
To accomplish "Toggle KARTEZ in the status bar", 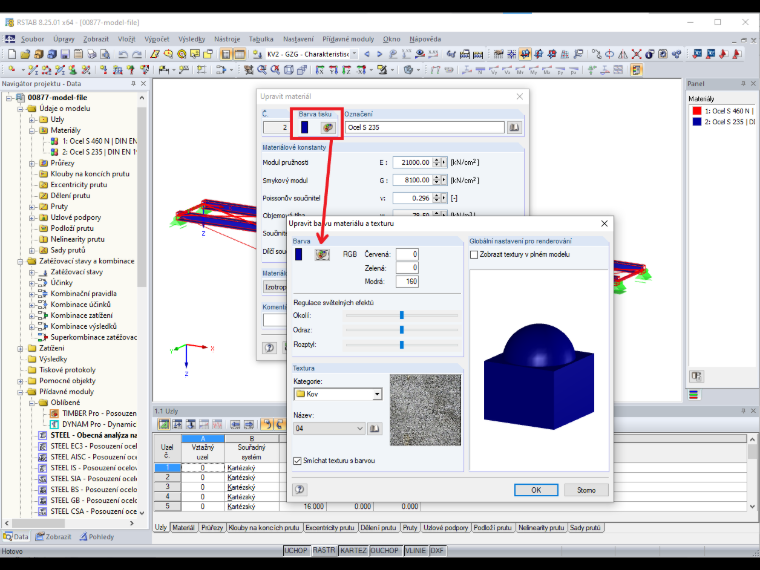I will [x=353, y=551].
